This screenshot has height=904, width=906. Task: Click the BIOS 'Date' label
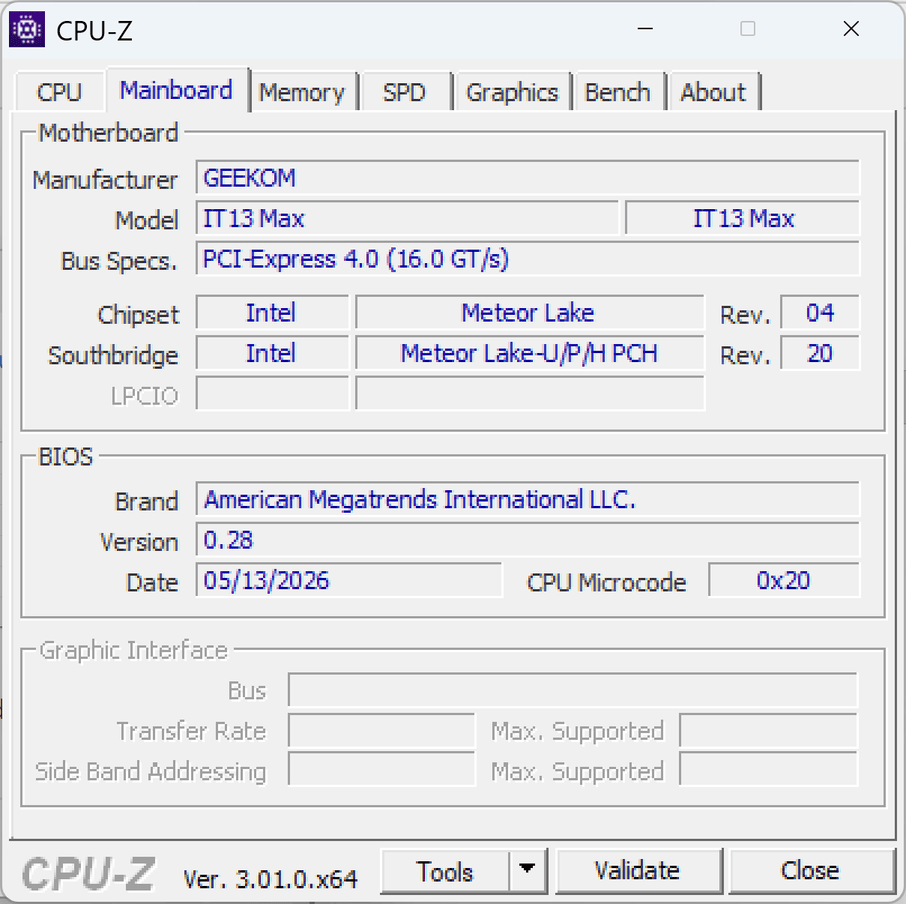pyautogui.click(x=152, y=582)
